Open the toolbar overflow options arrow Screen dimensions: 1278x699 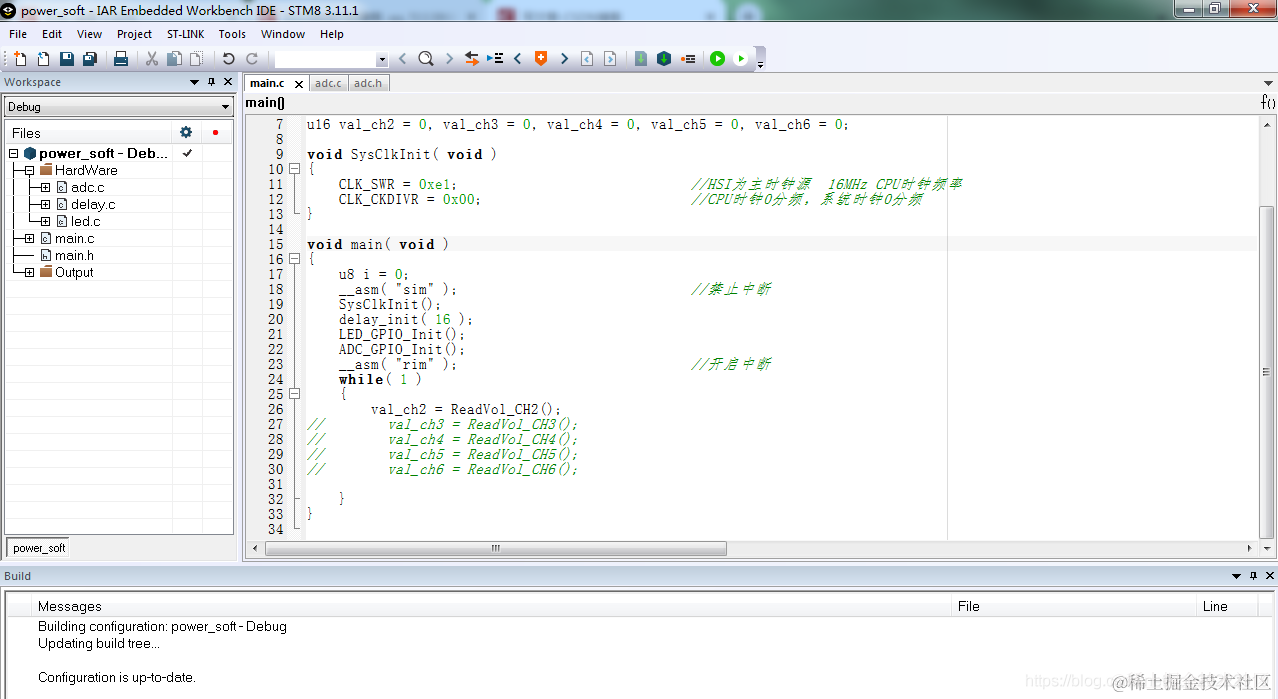tap(760, 64)
